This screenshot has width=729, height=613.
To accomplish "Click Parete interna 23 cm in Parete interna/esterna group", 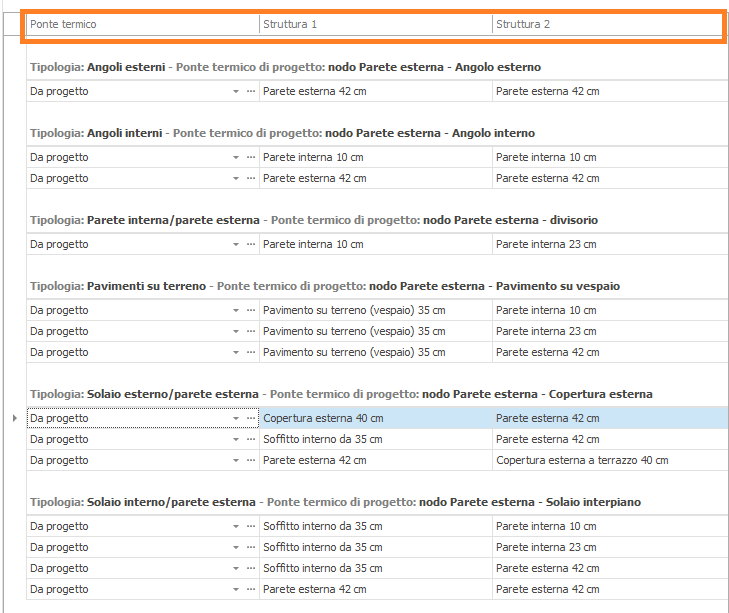I will [546, 244].
